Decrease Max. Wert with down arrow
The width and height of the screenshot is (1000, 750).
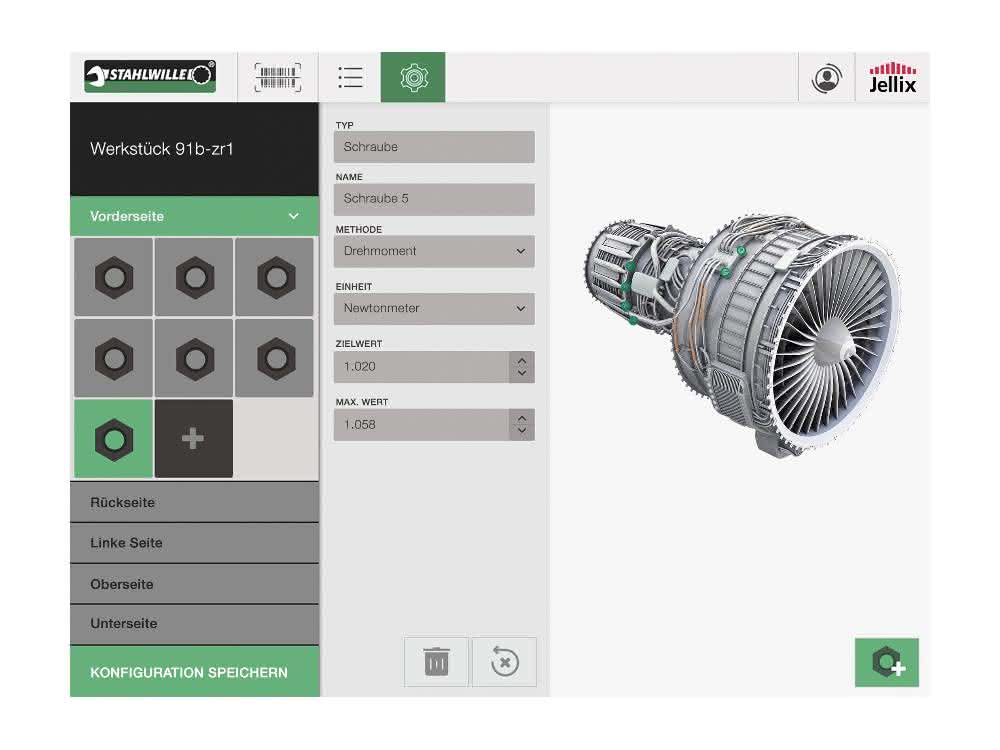522,432
